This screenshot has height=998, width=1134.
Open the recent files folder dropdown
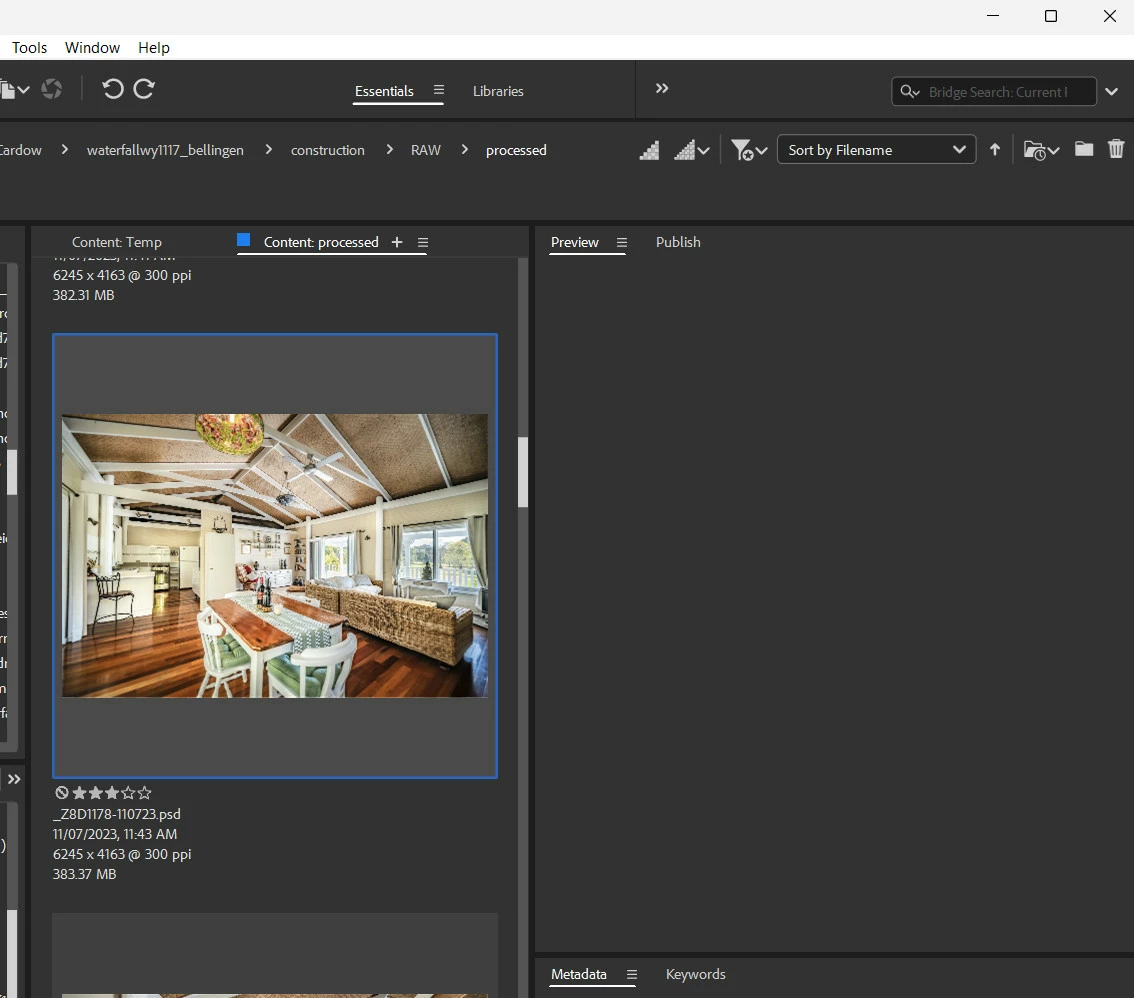[x=1041, y=150]
